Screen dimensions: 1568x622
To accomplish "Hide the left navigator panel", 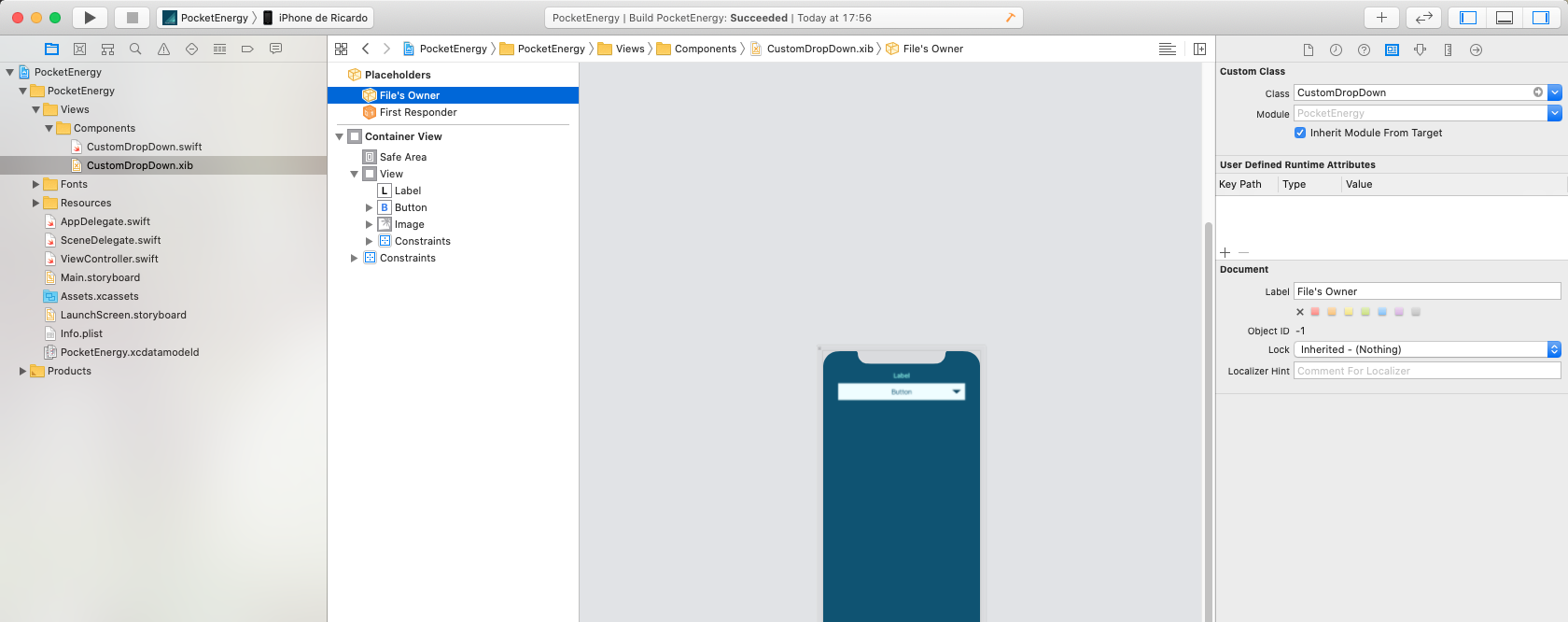I will coord(1468,18).
